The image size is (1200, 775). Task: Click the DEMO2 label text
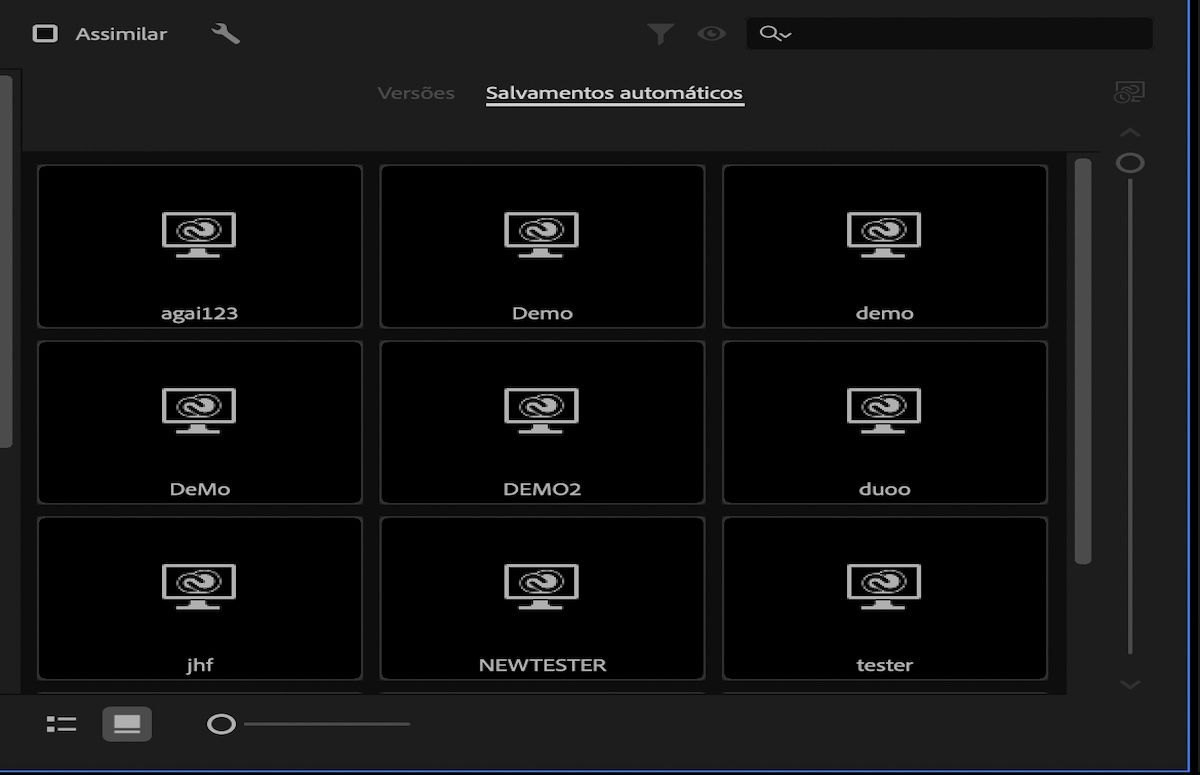542,489
